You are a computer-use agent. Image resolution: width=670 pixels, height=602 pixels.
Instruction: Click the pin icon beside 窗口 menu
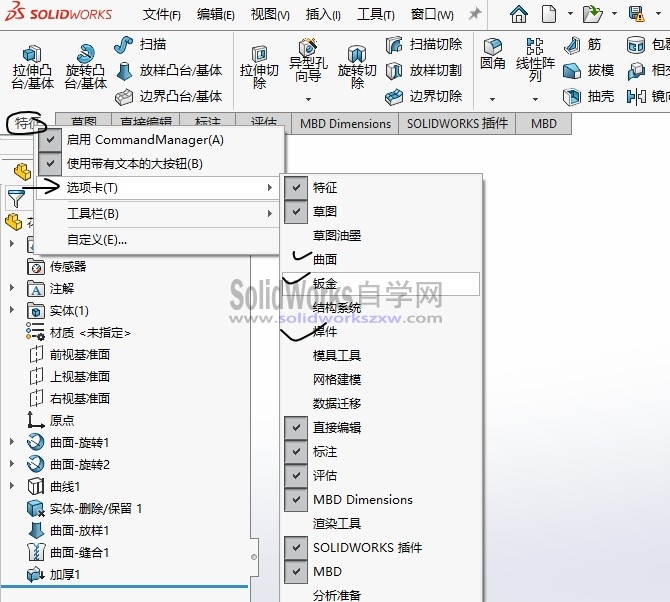pyautogui.click(x=474, y=14)
